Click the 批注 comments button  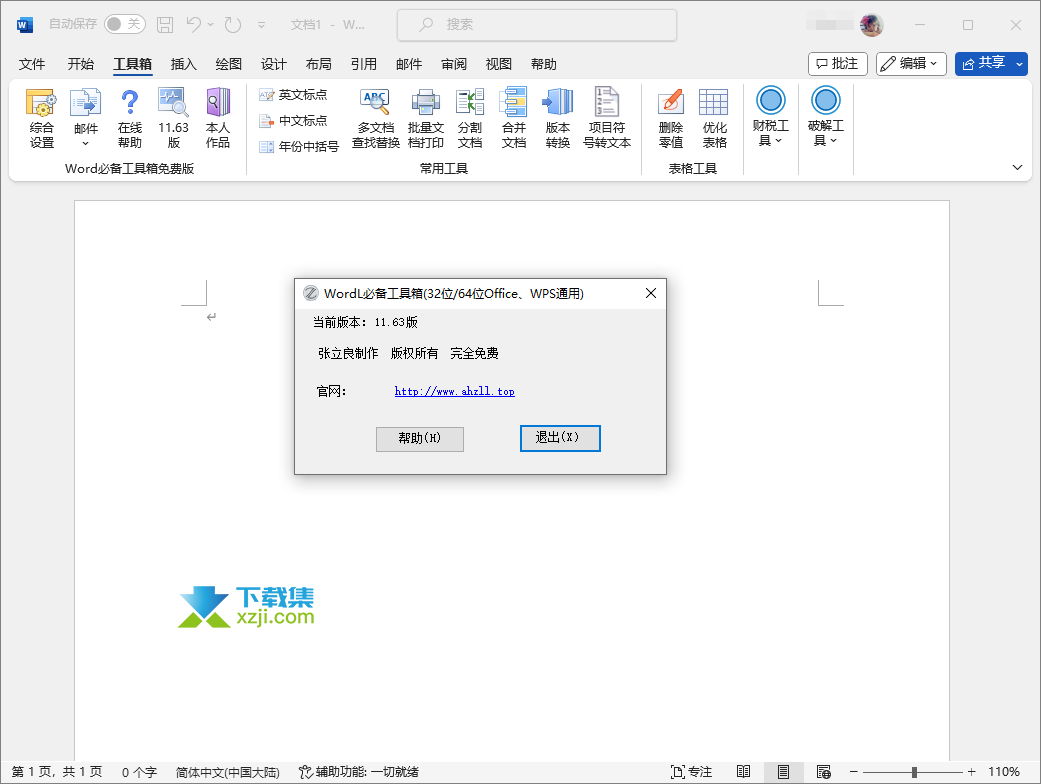[x=838, y=64]
